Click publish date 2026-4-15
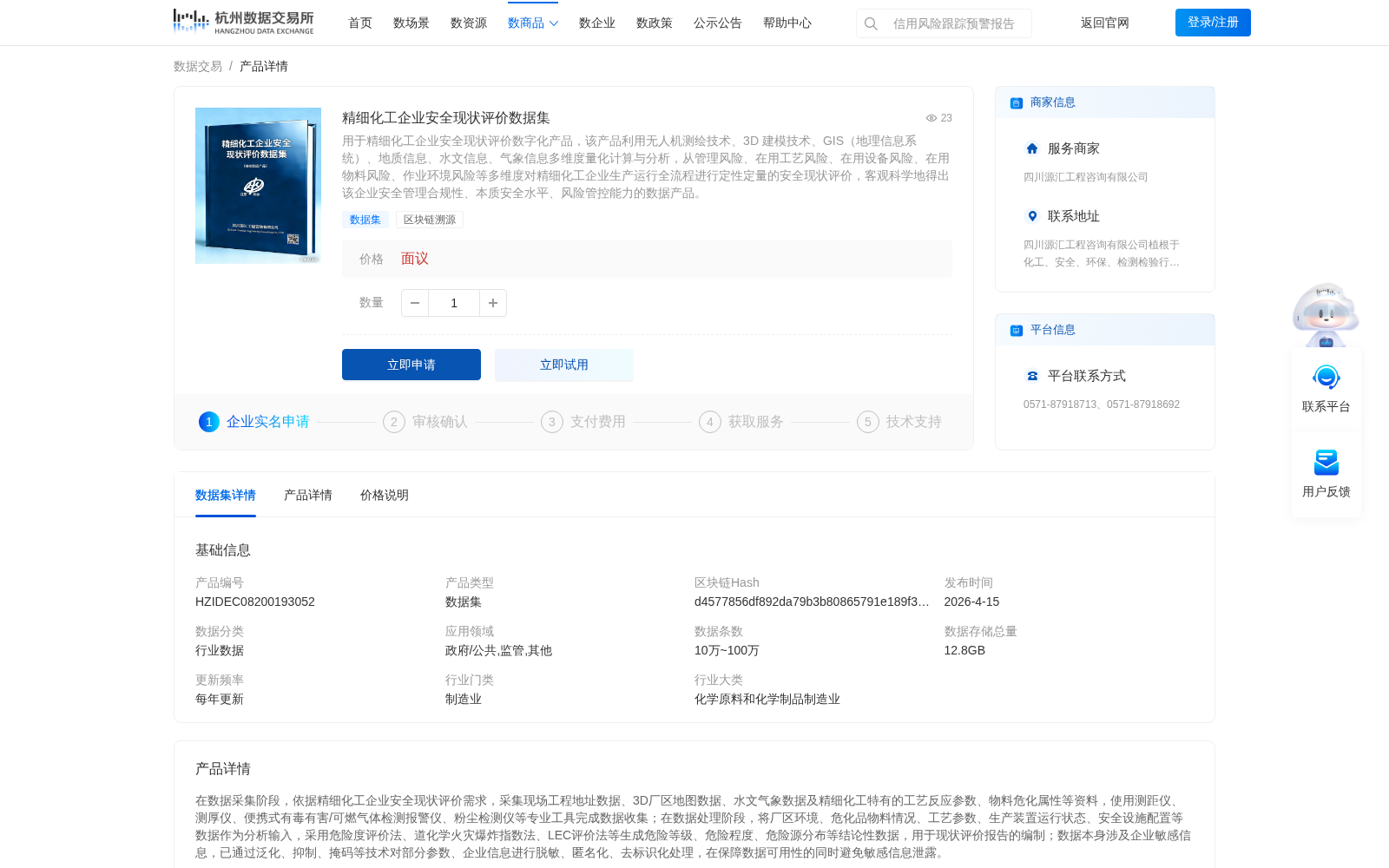The image size is (1389, 868). tap(971, 602)
